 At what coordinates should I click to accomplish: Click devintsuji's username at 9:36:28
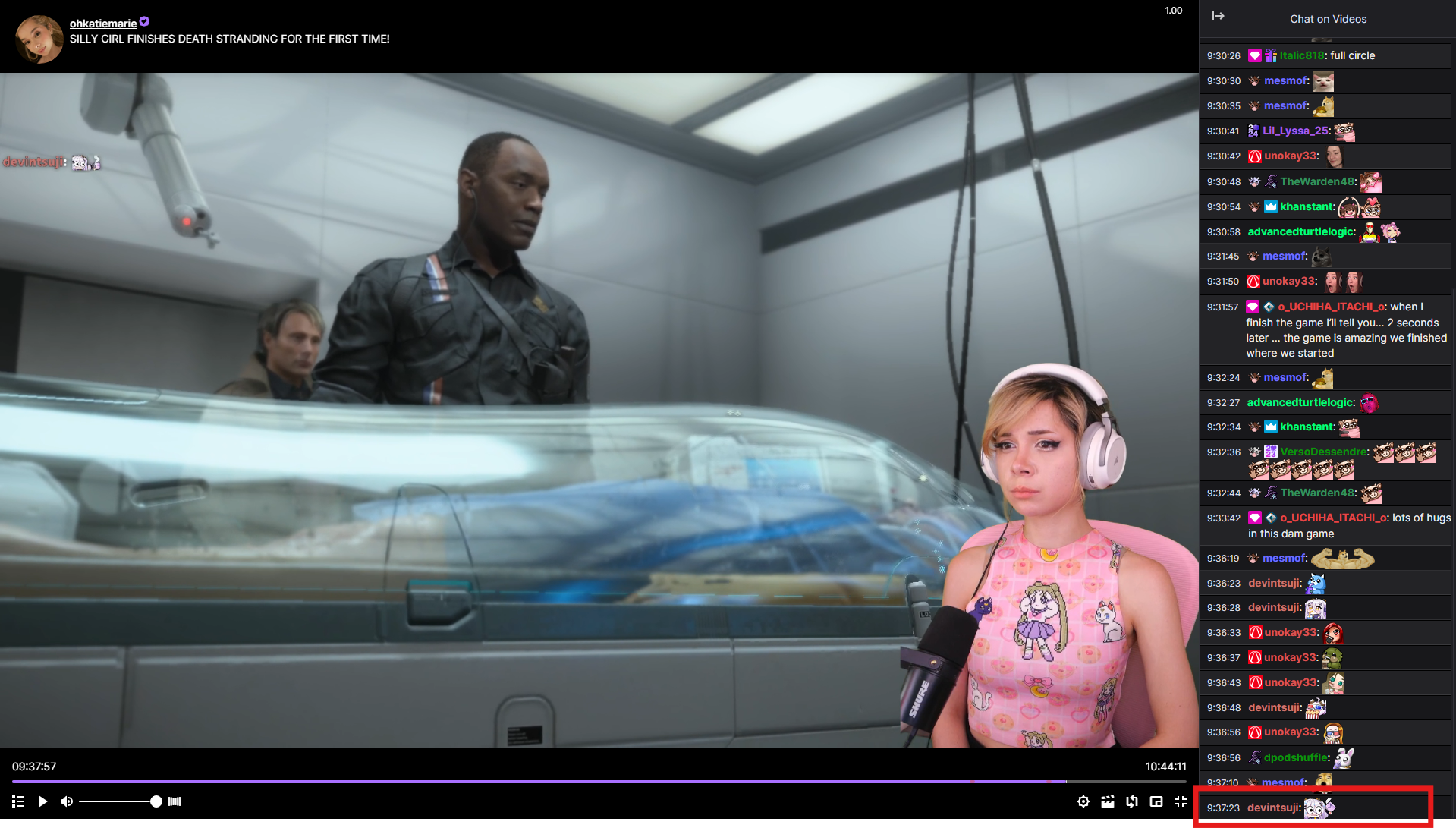coord(1274,607)
